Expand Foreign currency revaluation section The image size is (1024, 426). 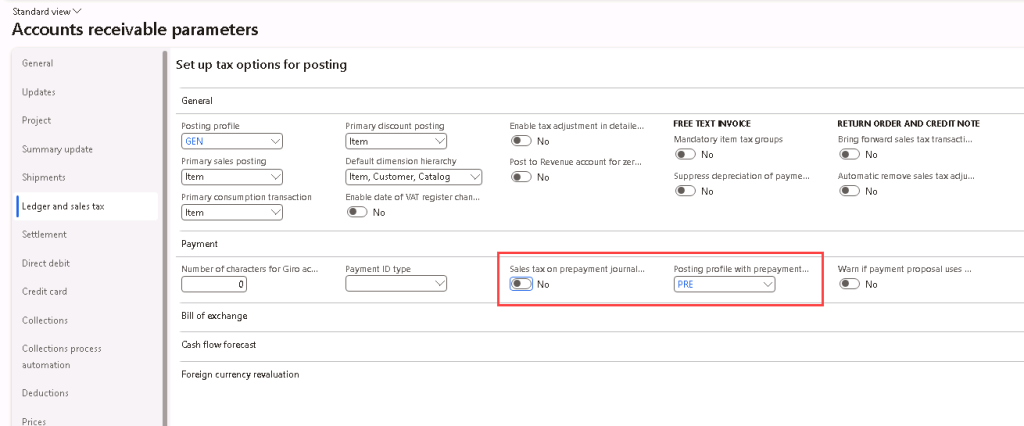tap(240, 374)
